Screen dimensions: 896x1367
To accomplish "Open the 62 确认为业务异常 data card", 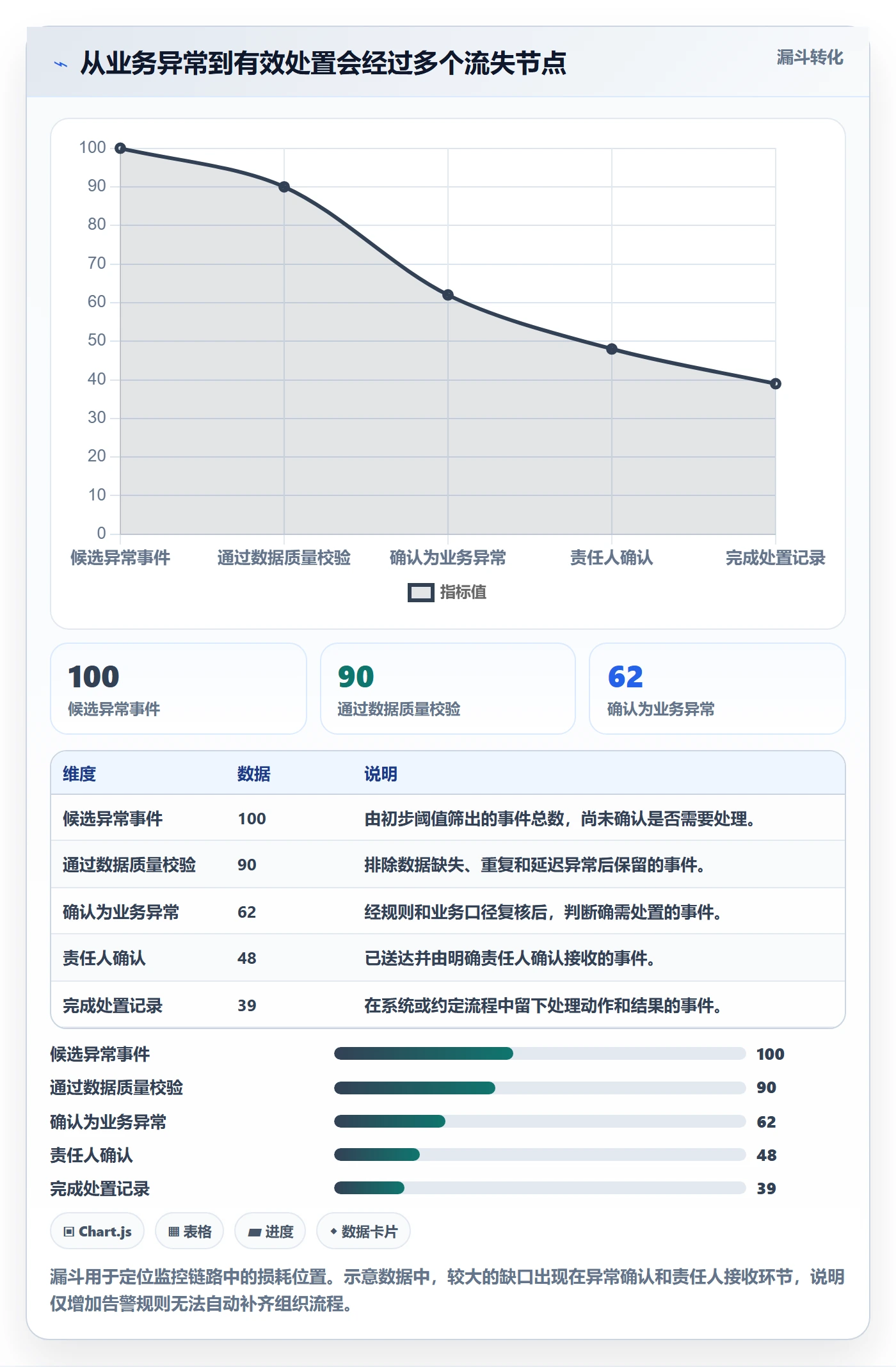I will (x=717, y=689).
